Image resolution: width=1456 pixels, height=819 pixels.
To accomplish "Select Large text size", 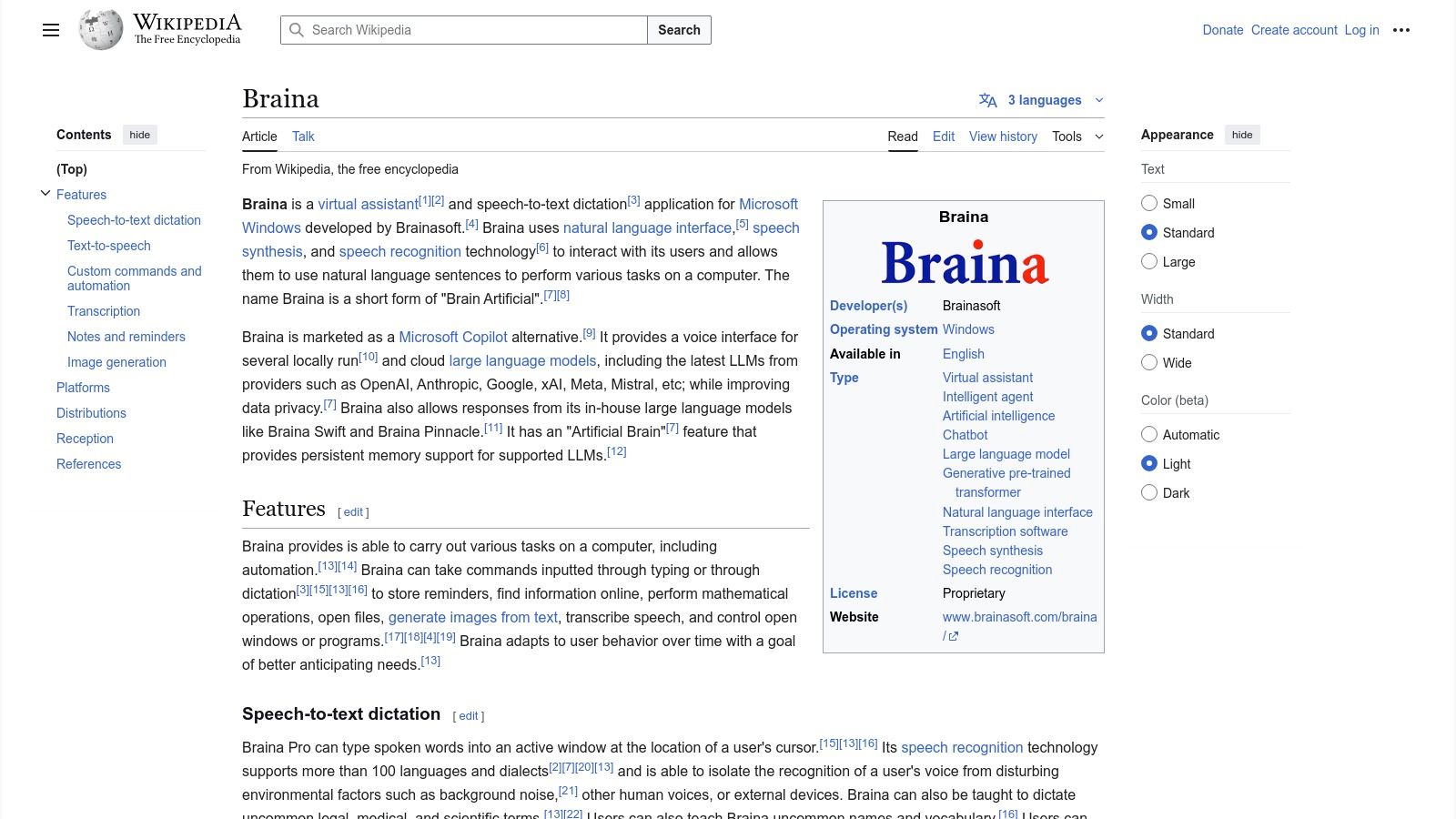I will 1149,261.
